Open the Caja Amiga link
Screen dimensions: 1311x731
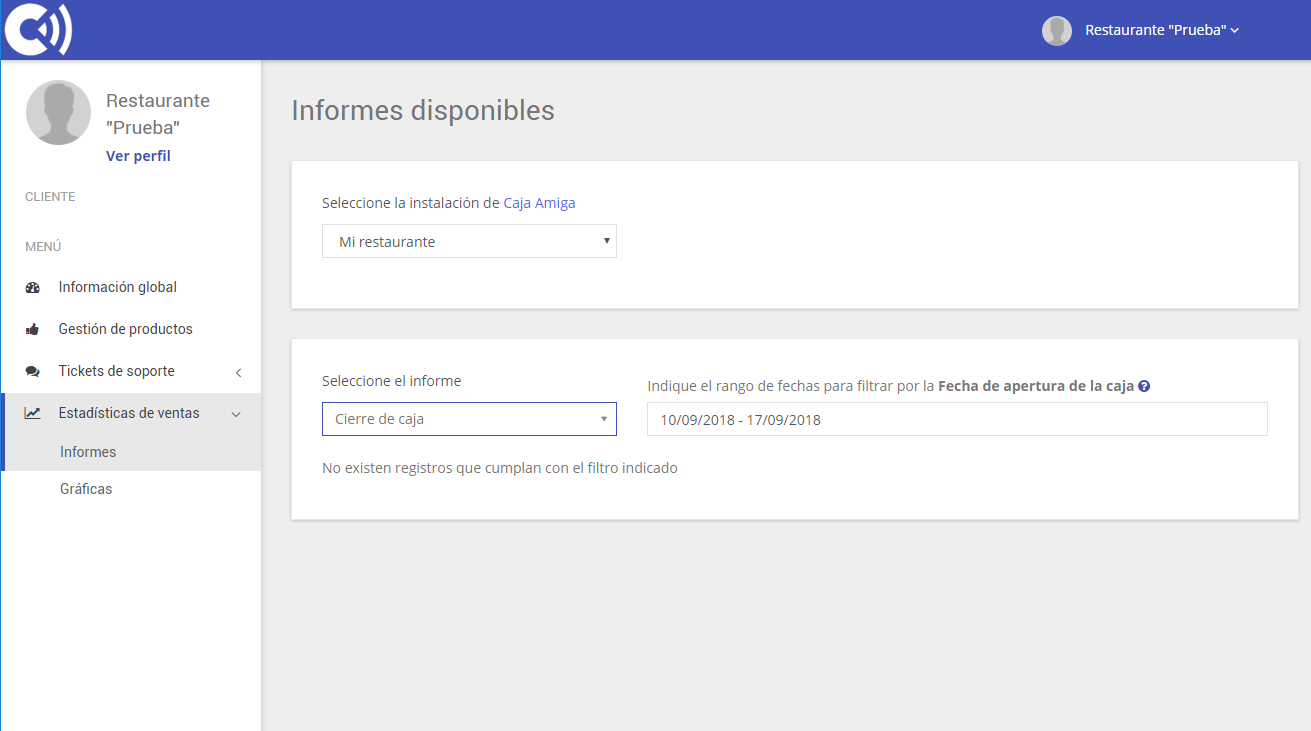click(x=539, y=203)
